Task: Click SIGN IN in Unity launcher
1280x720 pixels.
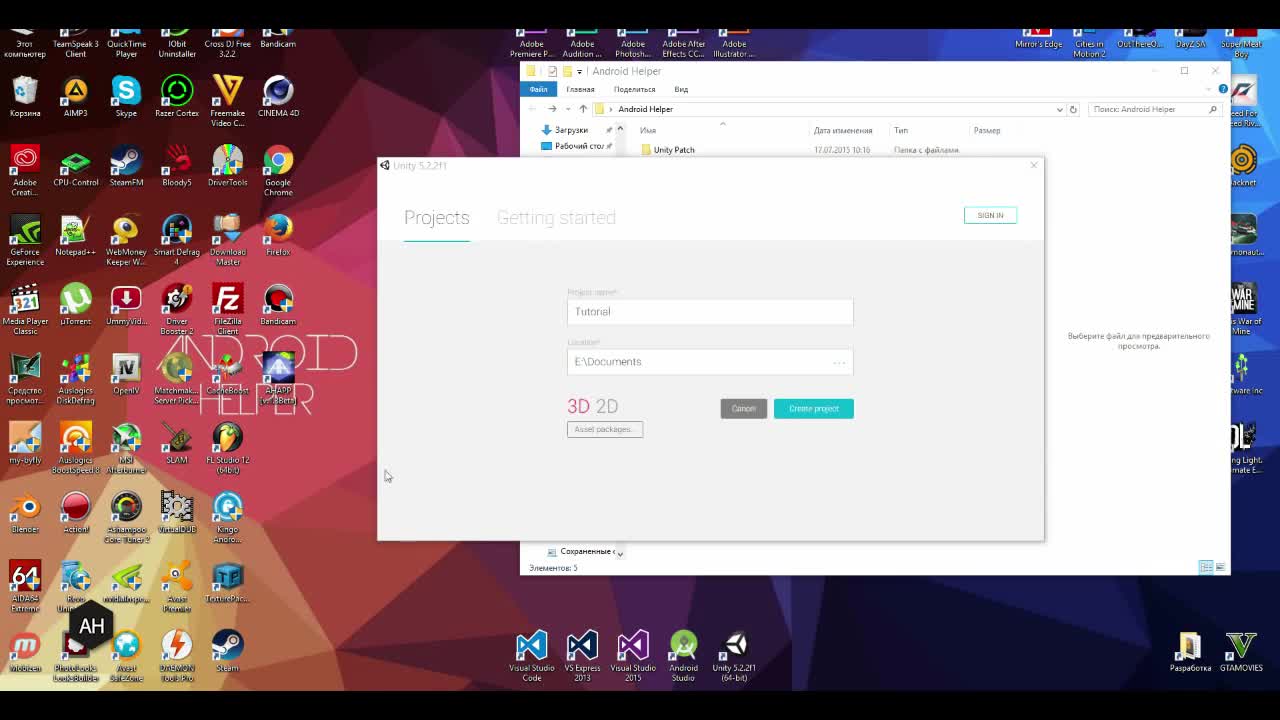Action: coord(990,215)
